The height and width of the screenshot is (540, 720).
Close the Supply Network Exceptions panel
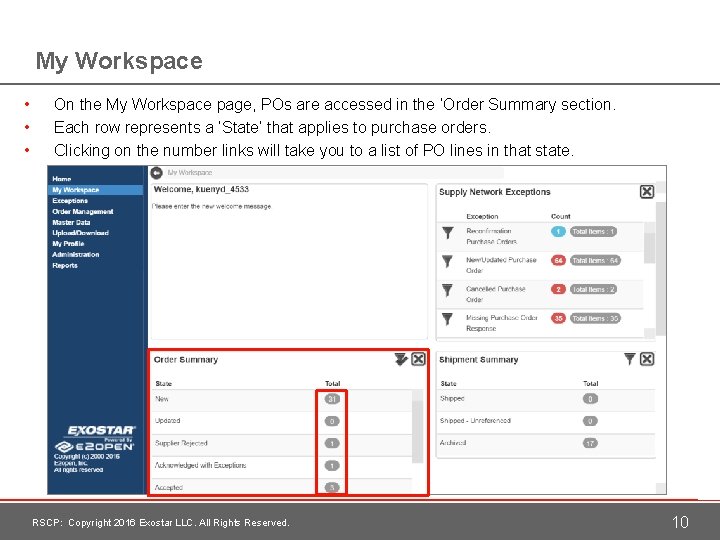pyautogui.click(x=647, y=191)
